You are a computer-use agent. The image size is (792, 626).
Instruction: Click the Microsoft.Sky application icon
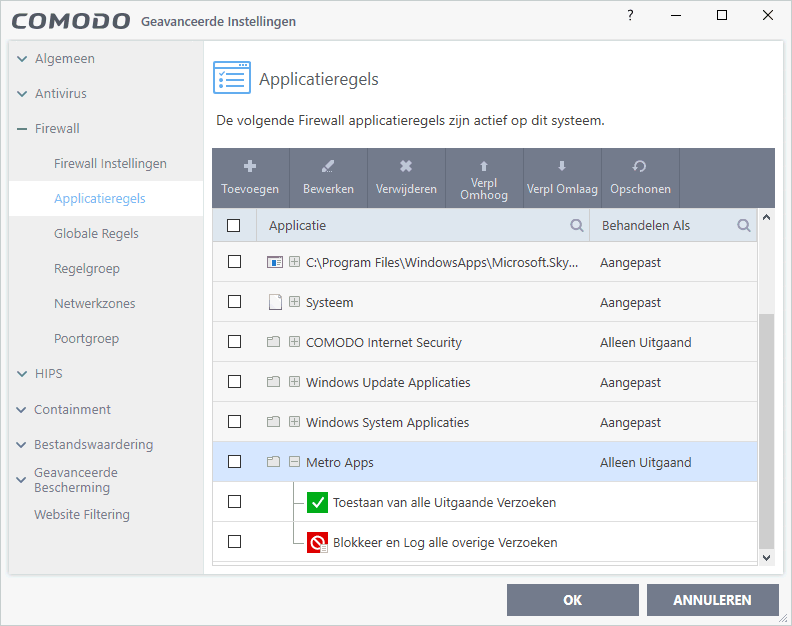coord(274,262)
